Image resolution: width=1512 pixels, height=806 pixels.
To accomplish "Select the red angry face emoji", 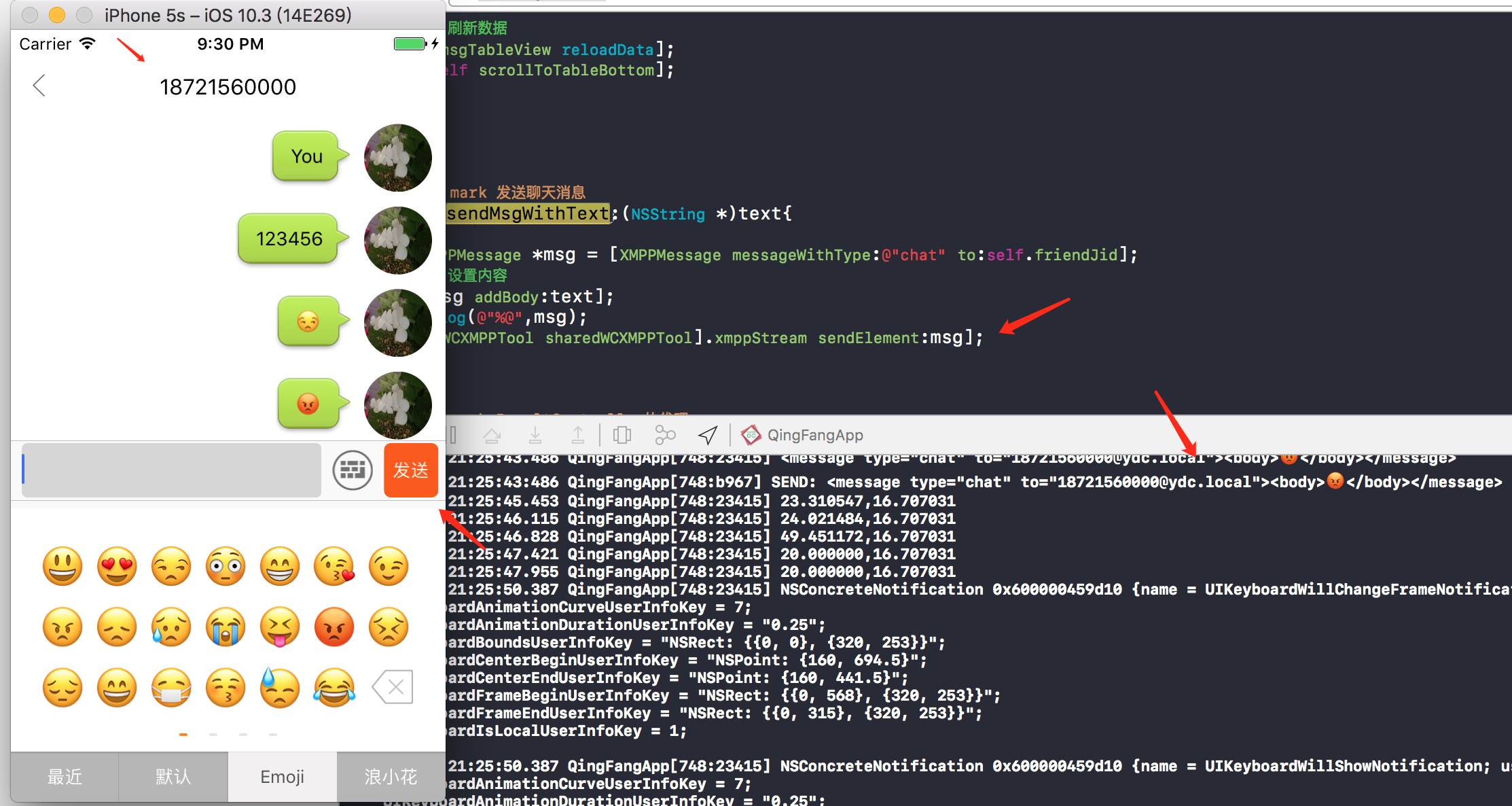I will pos(334,627).
